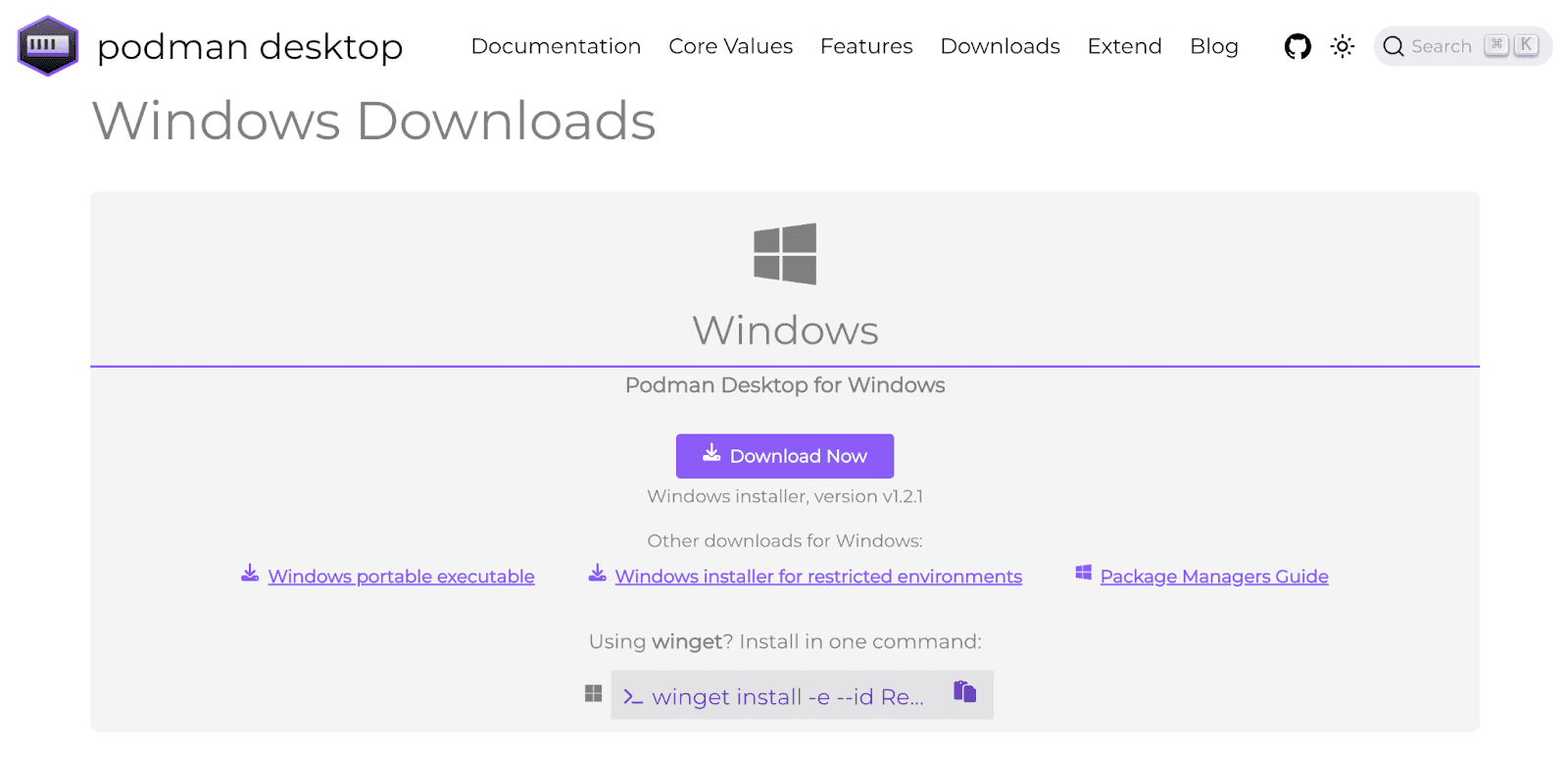Open the Features nav item

(866, 46)
